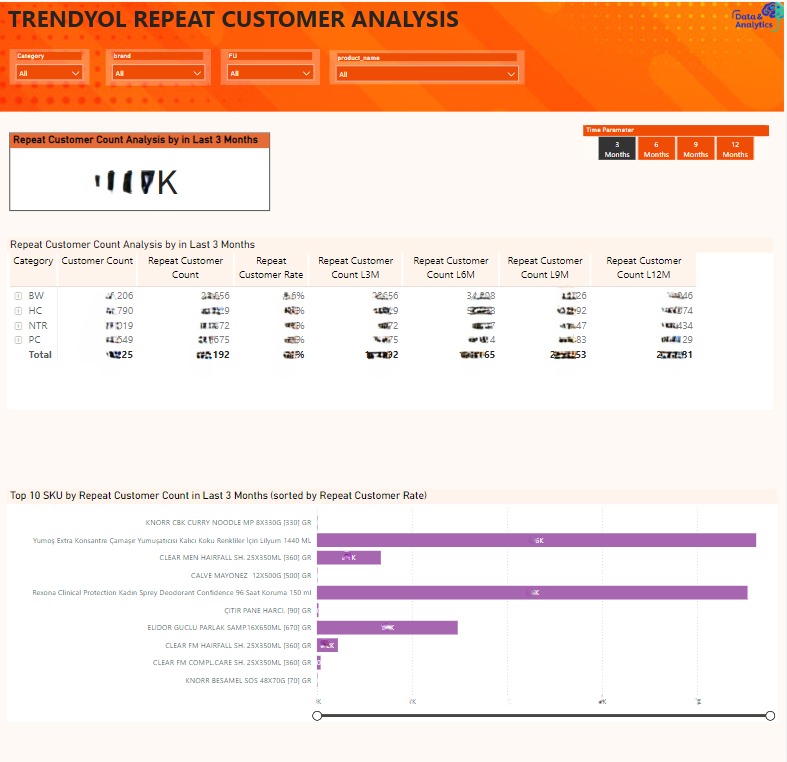The image size is (787, 762).
Task: Select the 3 Months time parameter
Action: [617, 149]
